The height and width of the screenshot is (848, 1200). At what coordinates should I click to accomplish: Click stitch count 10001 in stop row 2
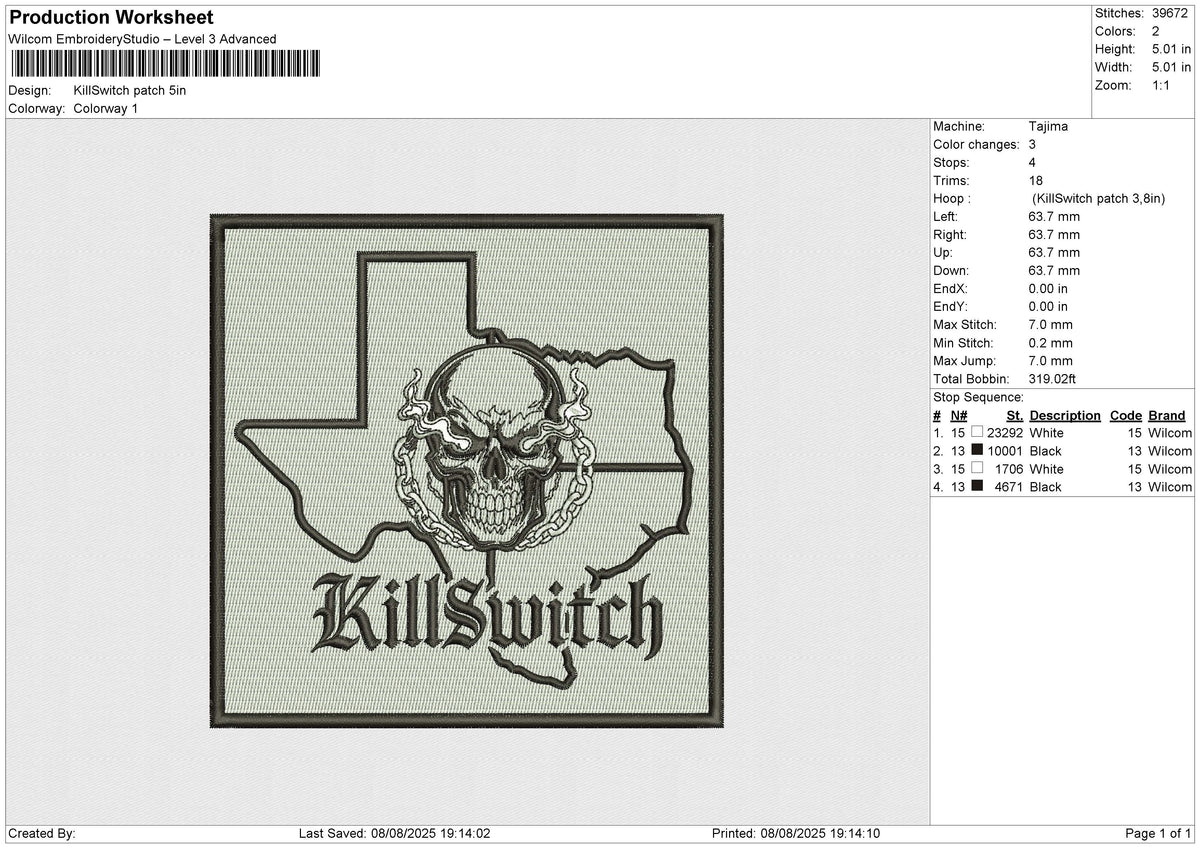pos(1004,451)
